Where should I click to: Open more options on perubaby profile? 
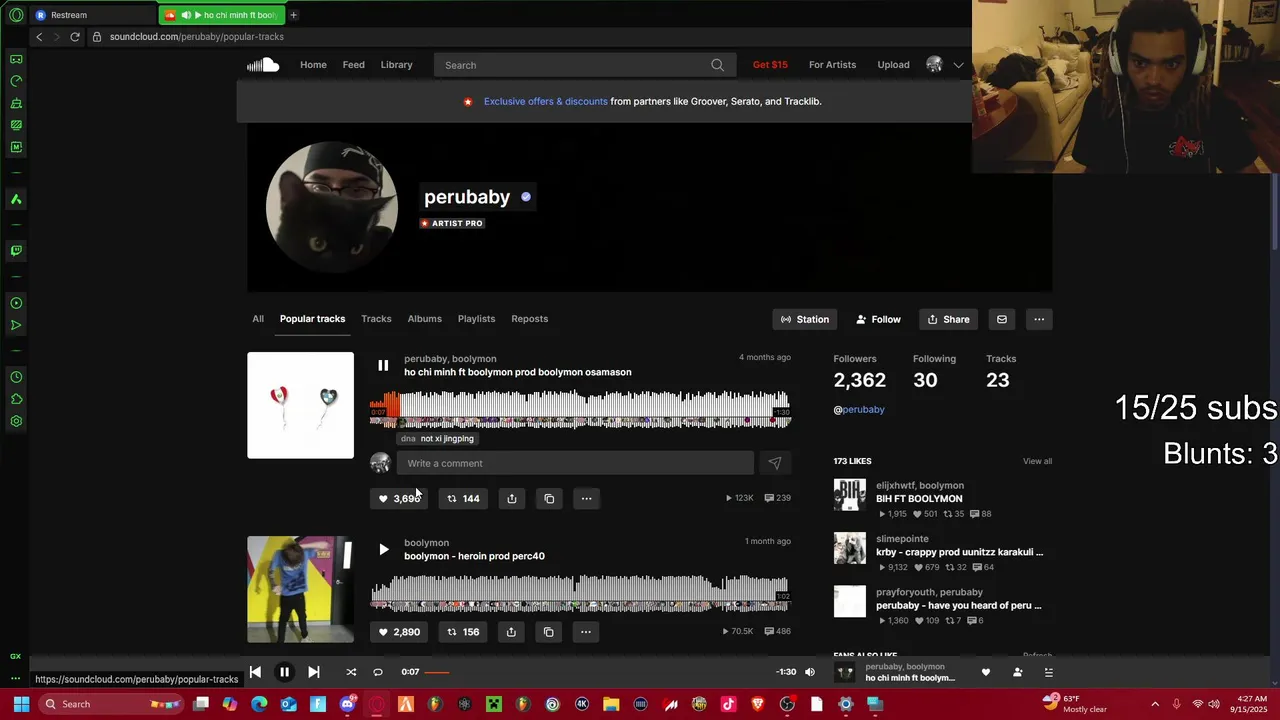coord(1039,319)
